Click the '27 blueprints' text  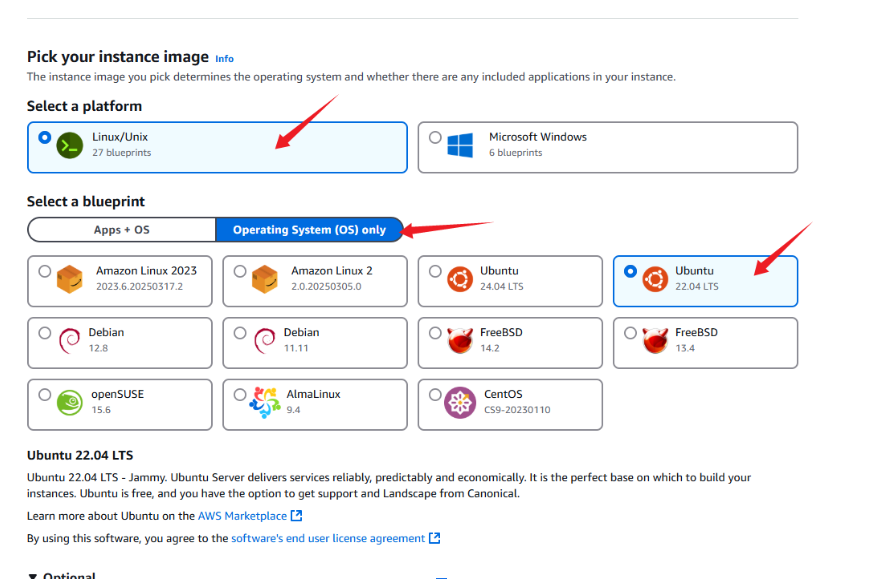(x=122, y=153)
